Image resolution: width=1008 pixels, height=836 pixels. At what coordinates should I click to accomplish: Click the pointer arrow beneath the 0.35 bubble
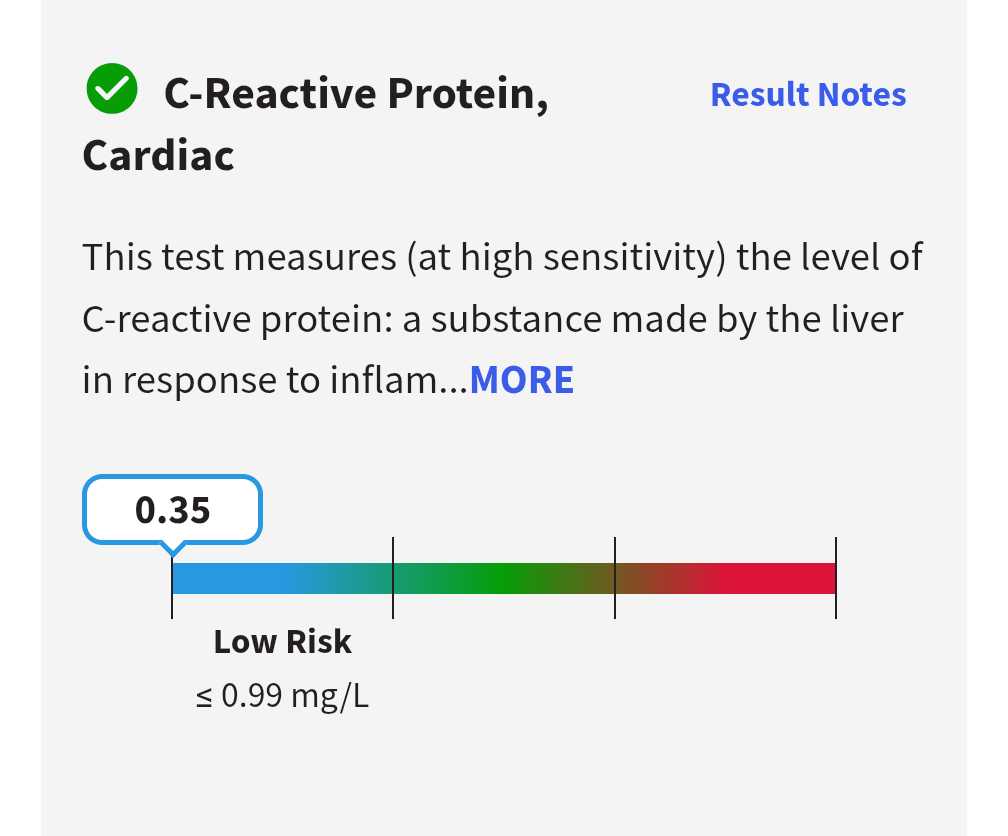pyautogui.click(x=173, y=548)
